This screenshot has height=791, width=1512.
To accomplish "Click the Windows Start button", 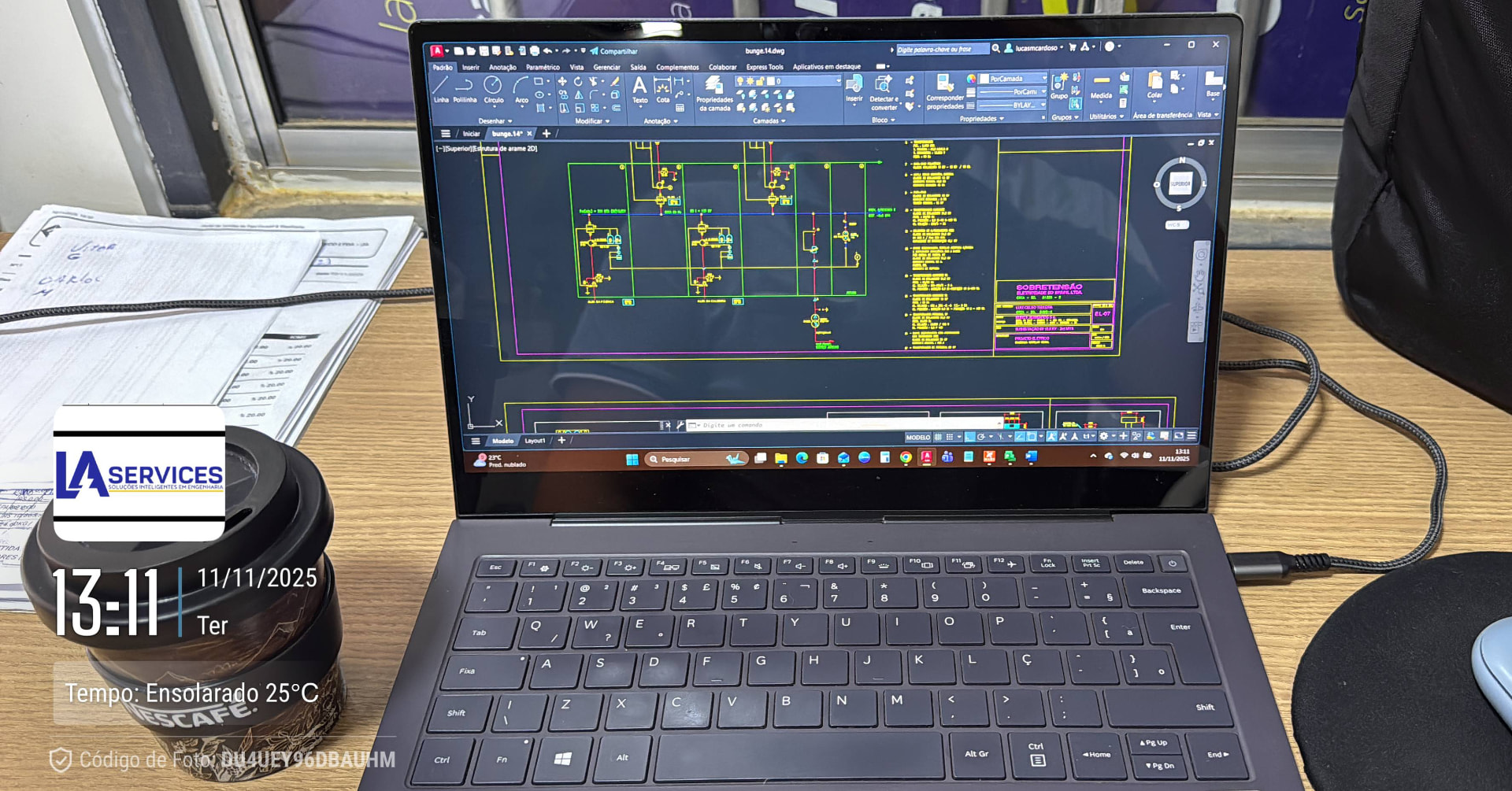I will 632,460.
